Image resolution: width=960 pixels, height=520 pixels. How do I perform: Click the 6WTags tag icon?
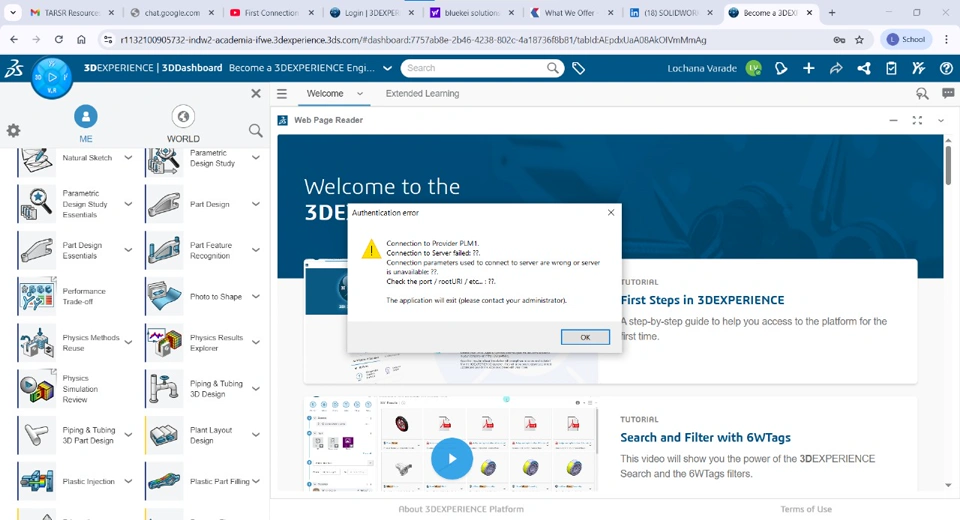578,69
